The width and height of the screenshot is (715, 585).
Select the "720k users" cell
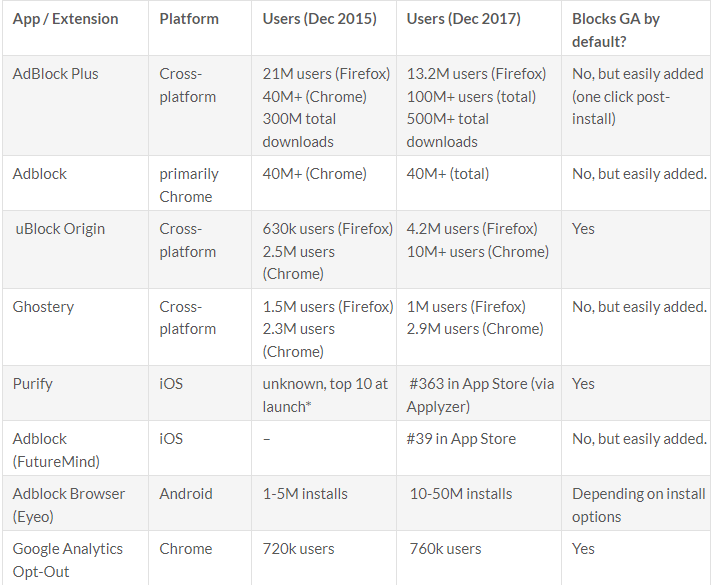298,549
